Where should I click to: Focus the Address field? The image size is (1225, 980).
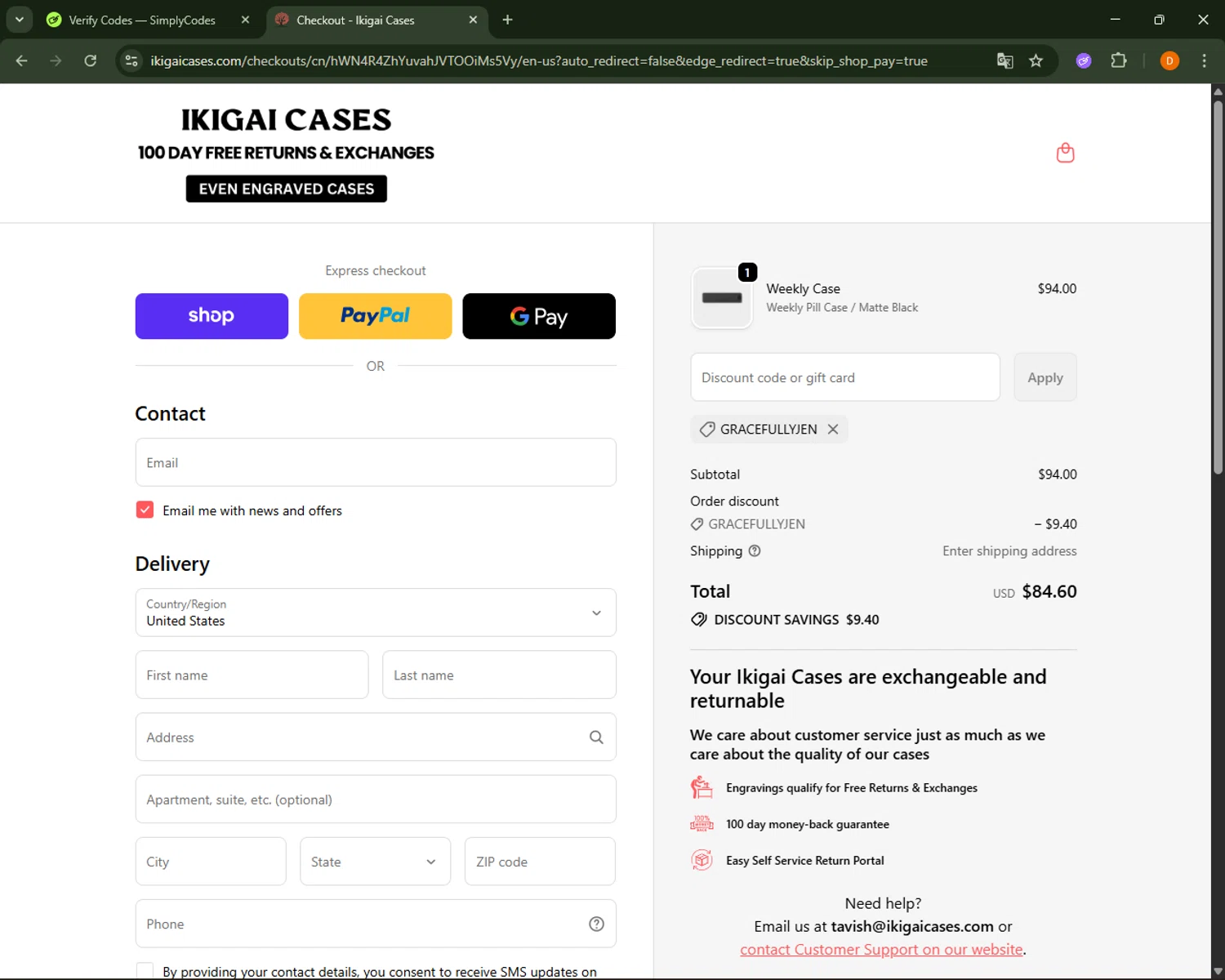pos(376,737)
